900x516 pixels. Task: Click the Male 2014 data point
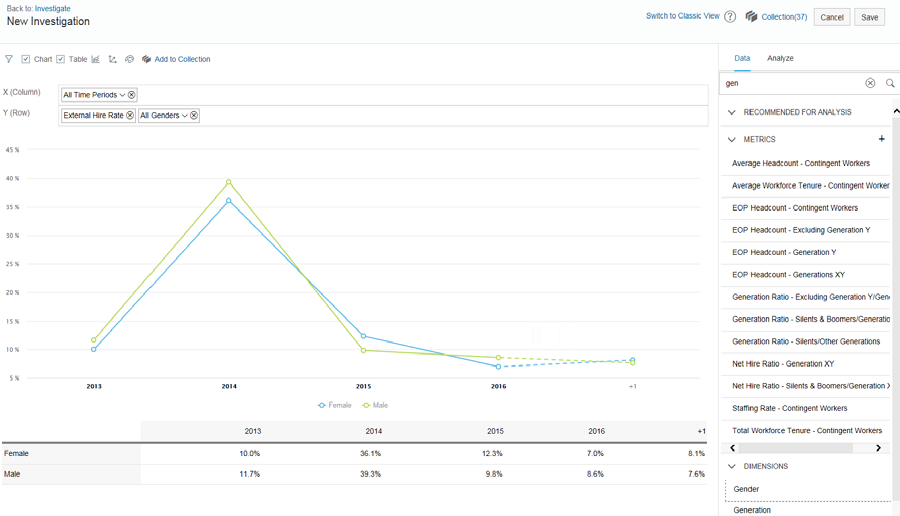(228, 182)
